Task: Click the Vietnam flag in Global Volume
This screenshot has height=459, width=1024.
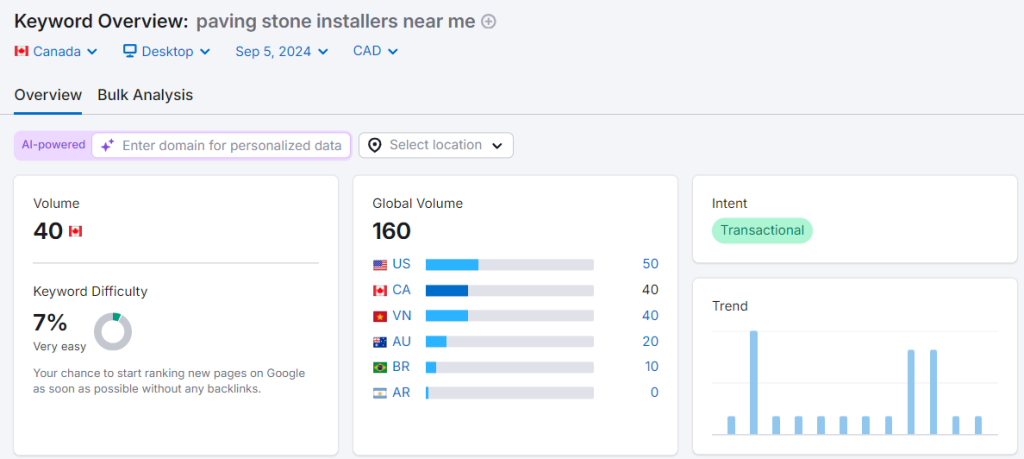Action: [x=380, y=316]
